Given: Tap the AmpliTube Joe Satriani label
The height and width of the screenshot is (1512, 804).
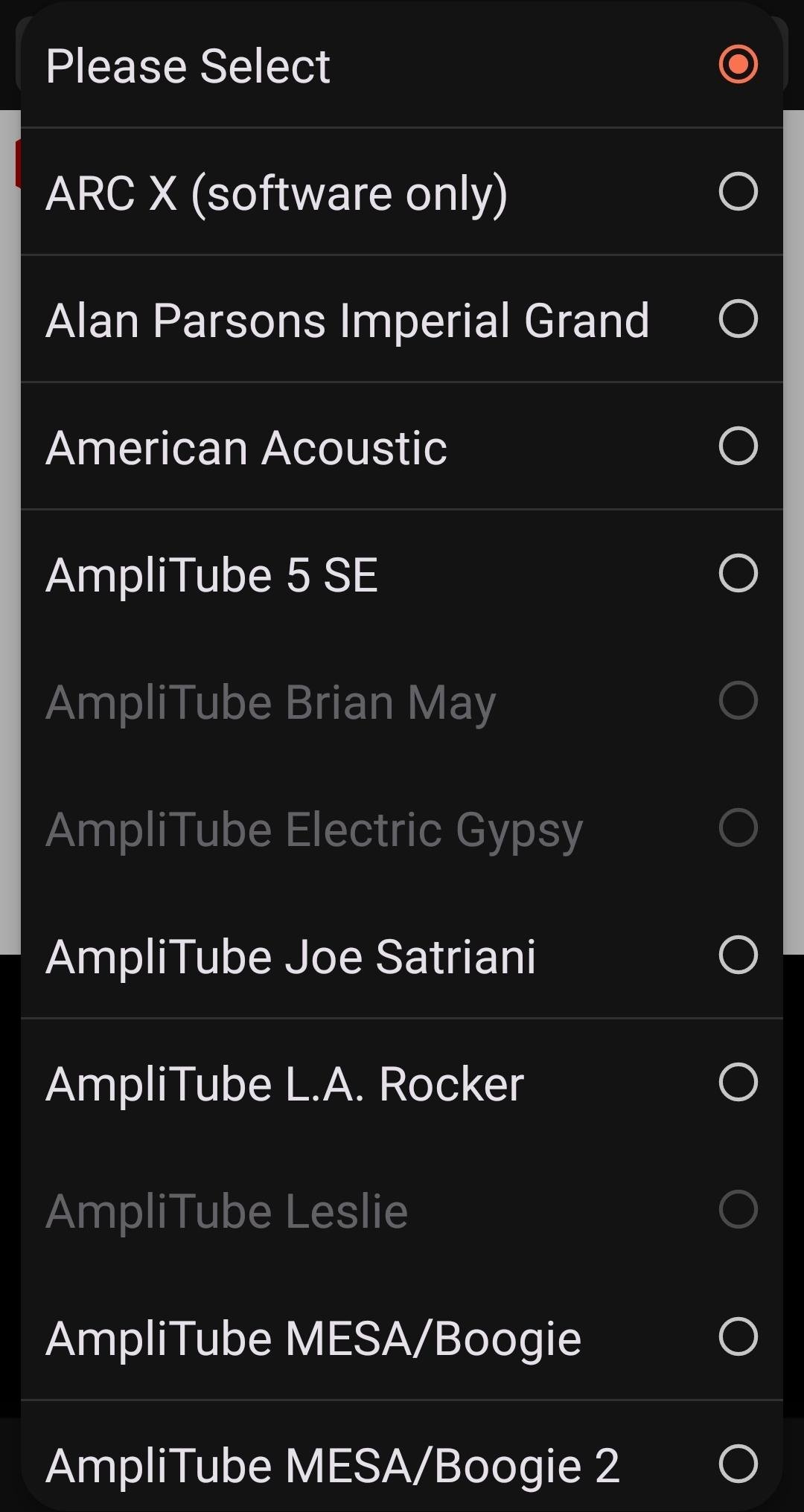Looking at the screenshot, I should (290, 957).
